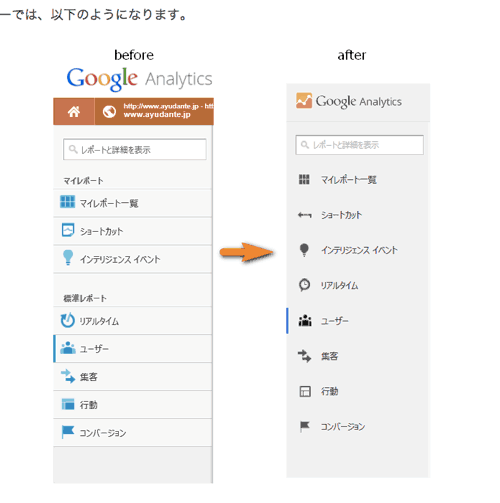Screen dimensions: 500x503
Task: Click magnifier icon in after search box
Action: 305,145
